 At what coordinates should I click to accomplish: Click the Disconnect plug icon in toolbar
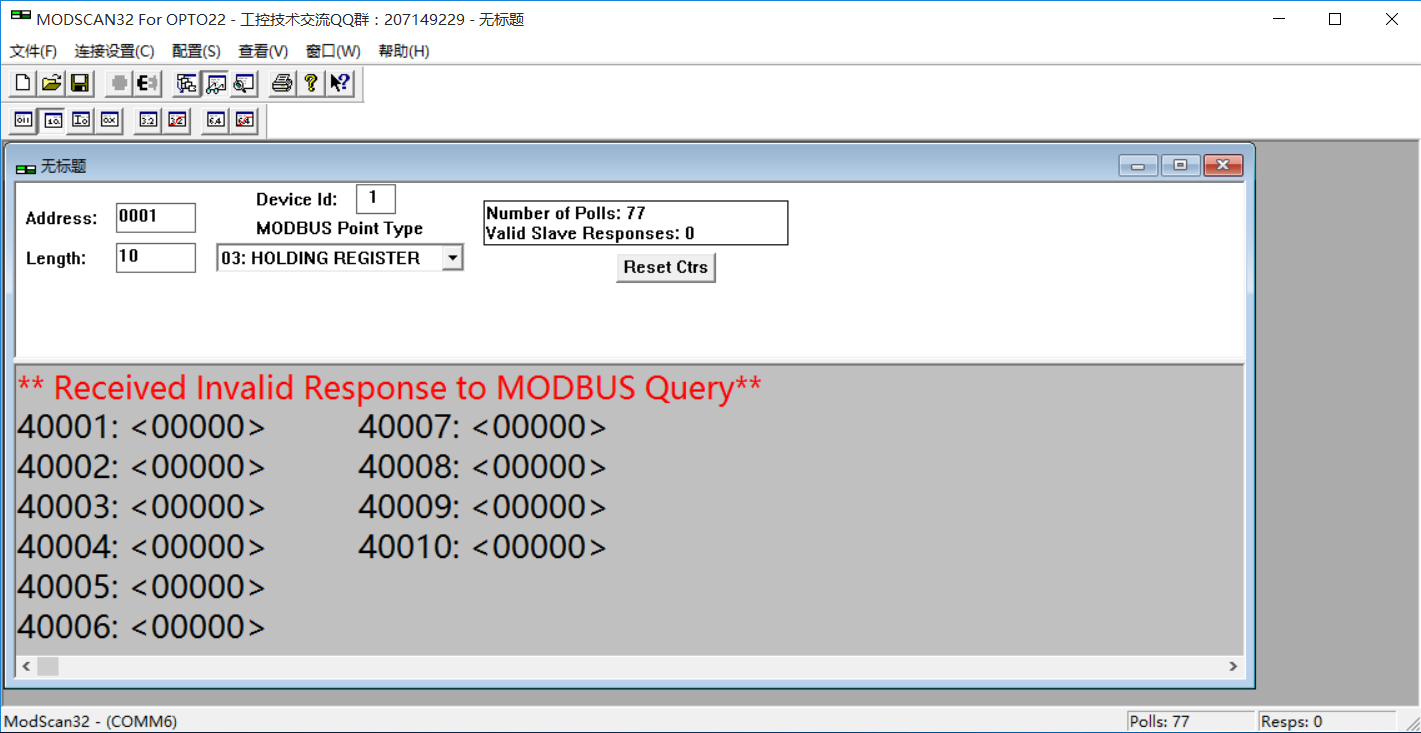pos(147,84)
